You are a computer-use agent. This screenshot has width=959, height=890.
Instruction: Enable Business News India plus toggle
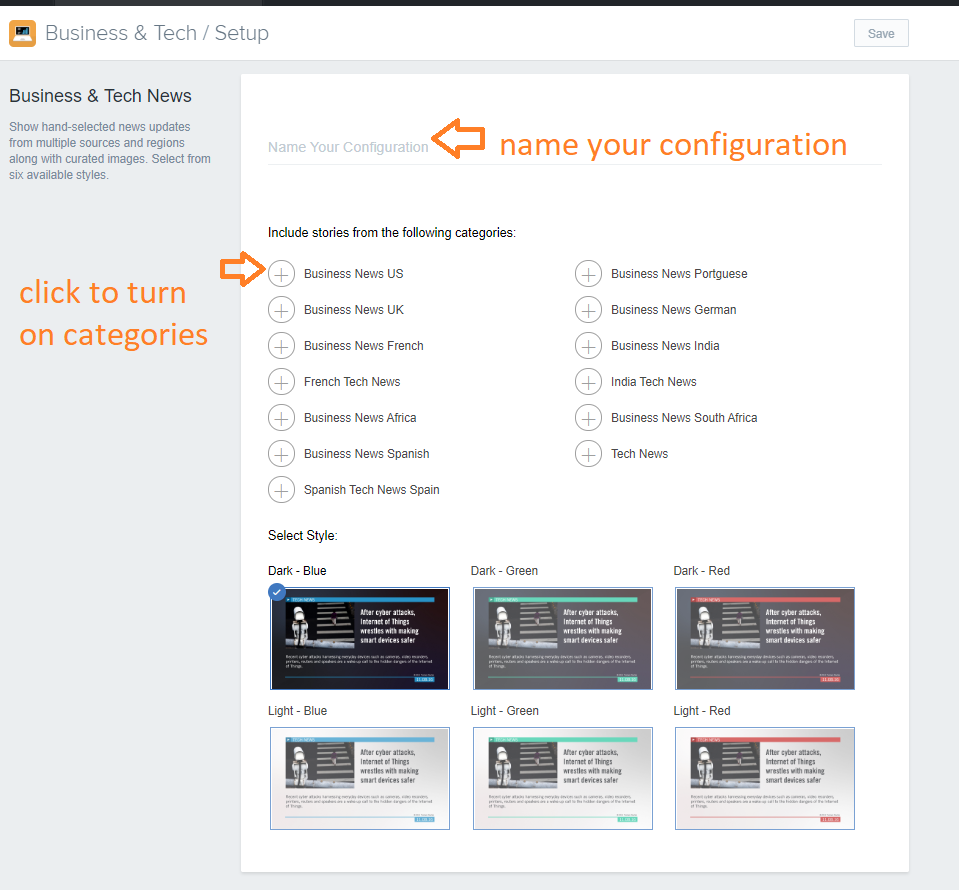click(588, 346)
